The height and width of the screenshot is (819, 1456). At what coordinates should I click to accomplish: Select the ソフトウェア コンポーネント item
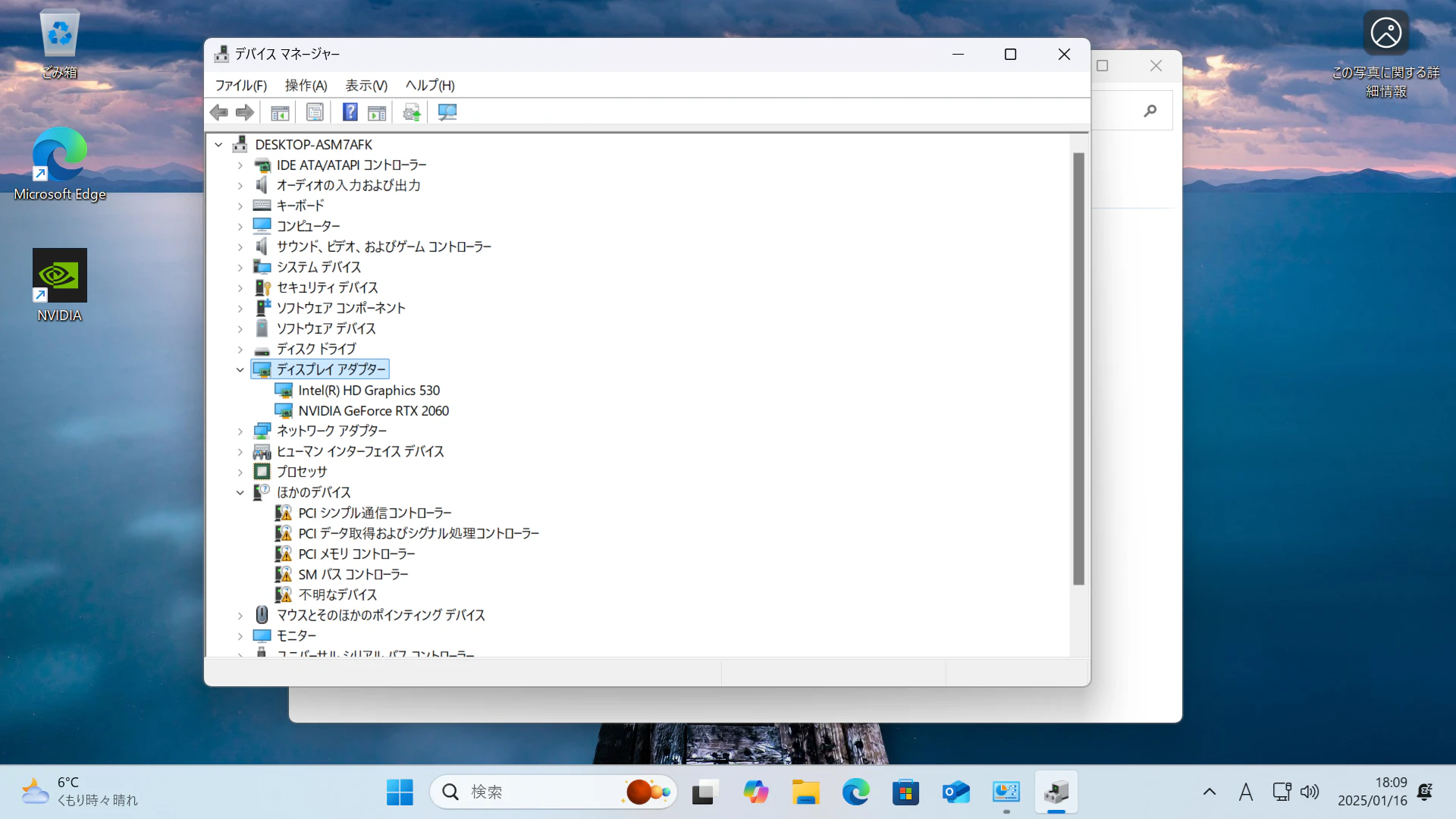[x=340, y=309]
